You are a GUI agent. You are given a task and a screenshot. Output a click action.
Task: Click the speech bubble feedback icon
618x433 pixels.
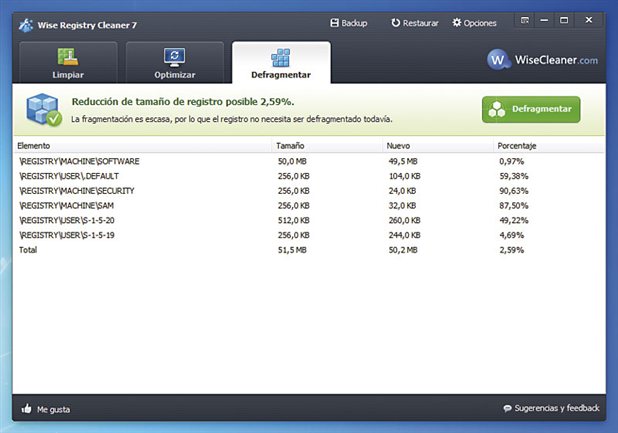[507, 408]
